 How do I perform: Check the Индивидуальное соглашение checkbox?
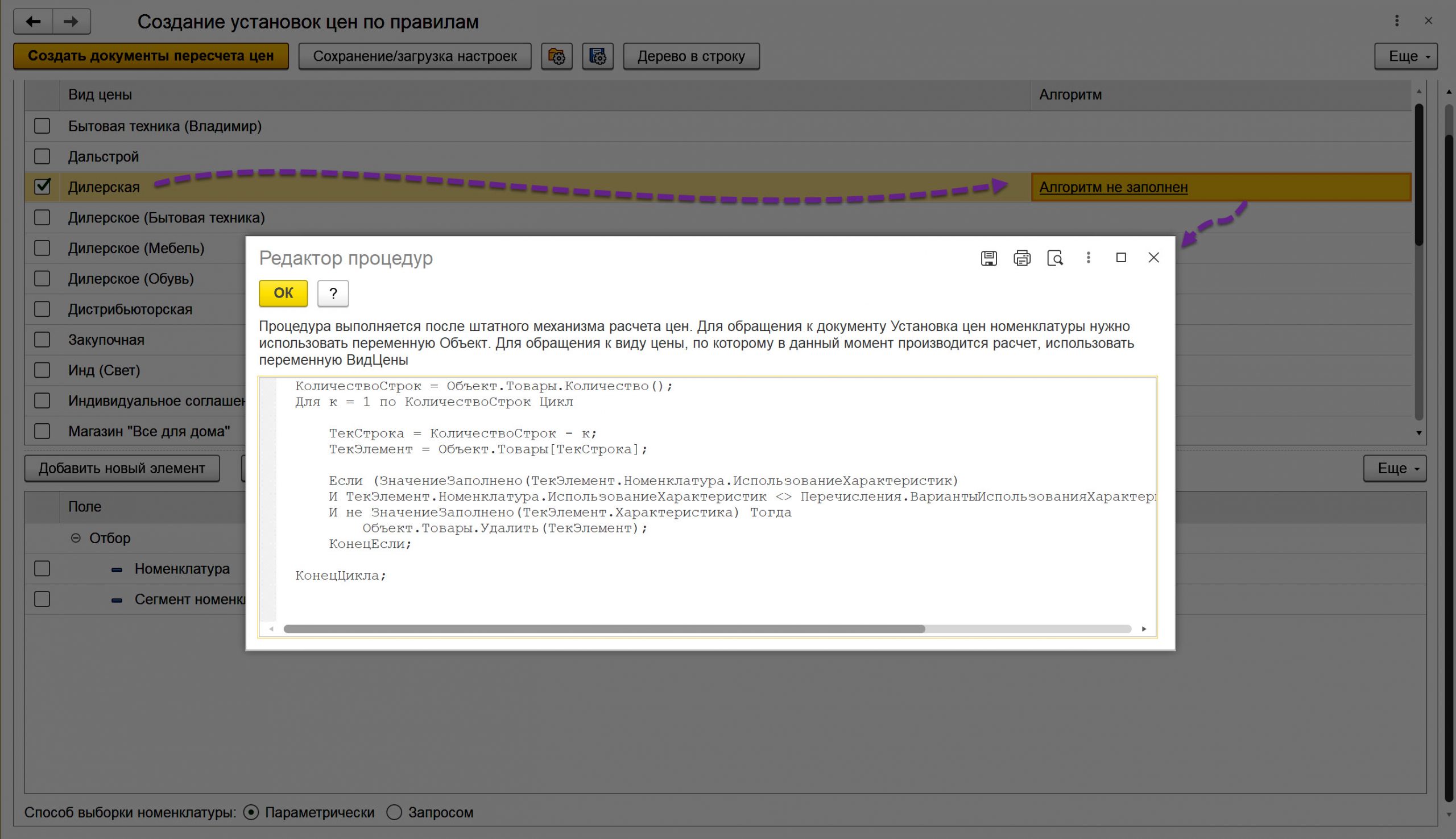point(42,400)
